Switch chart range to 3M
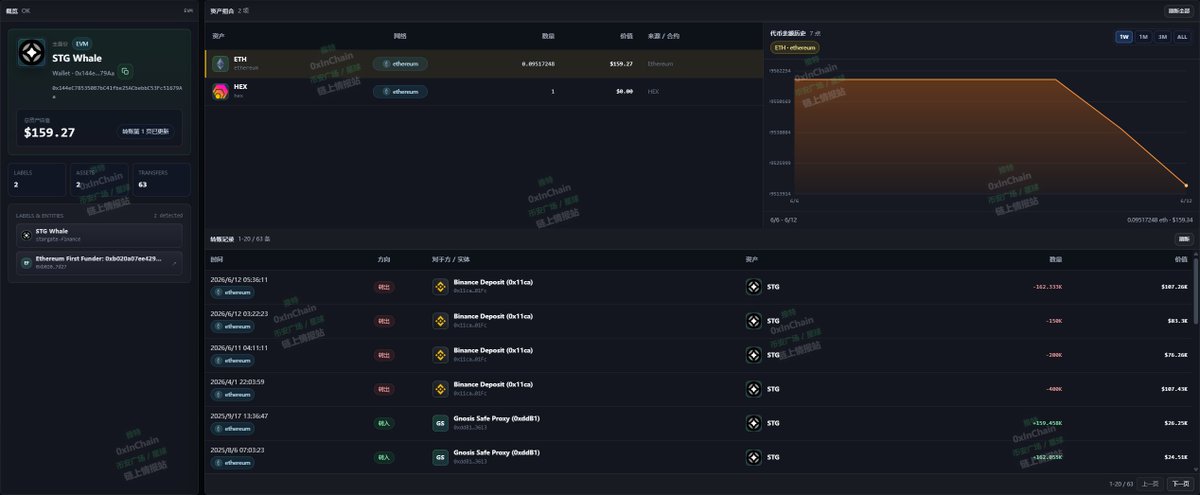Viewport: 1200px width, 495px height. coord(1162,37)
